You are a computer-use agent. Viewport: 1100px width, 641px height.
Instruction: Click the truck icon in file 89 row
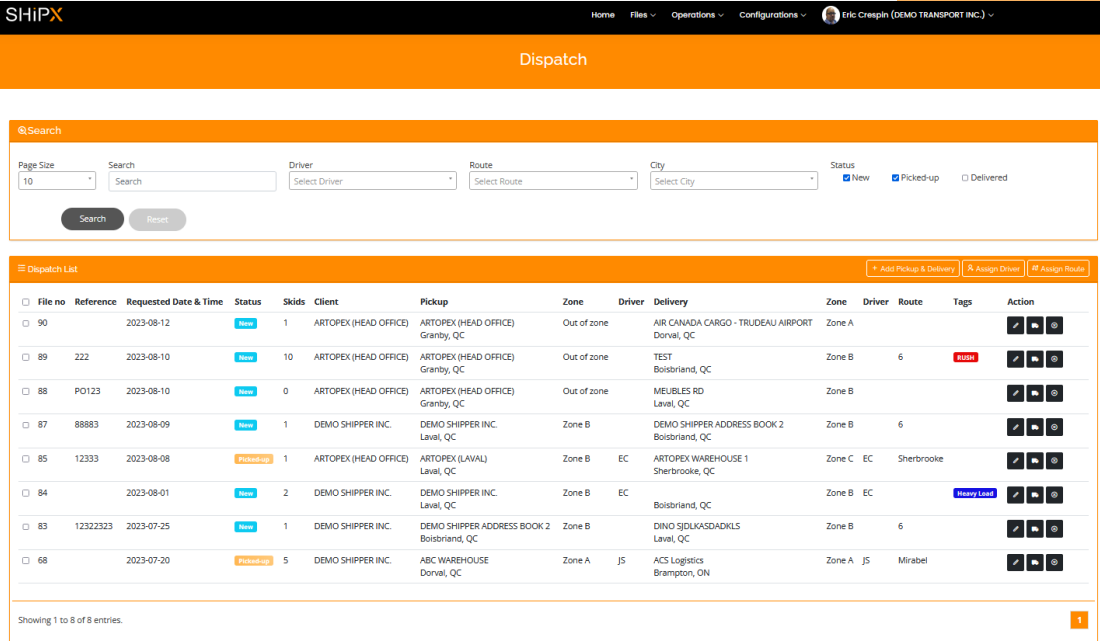coord(1035,359)
